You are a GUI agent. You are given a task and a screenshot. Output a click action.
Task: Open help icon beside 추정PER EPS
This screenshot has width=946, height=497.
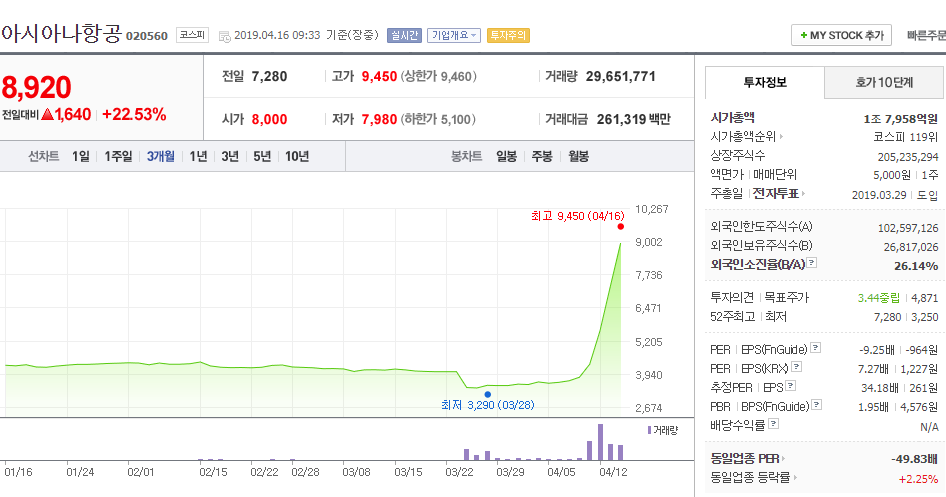pyautogui.click(x=790, y=385)
